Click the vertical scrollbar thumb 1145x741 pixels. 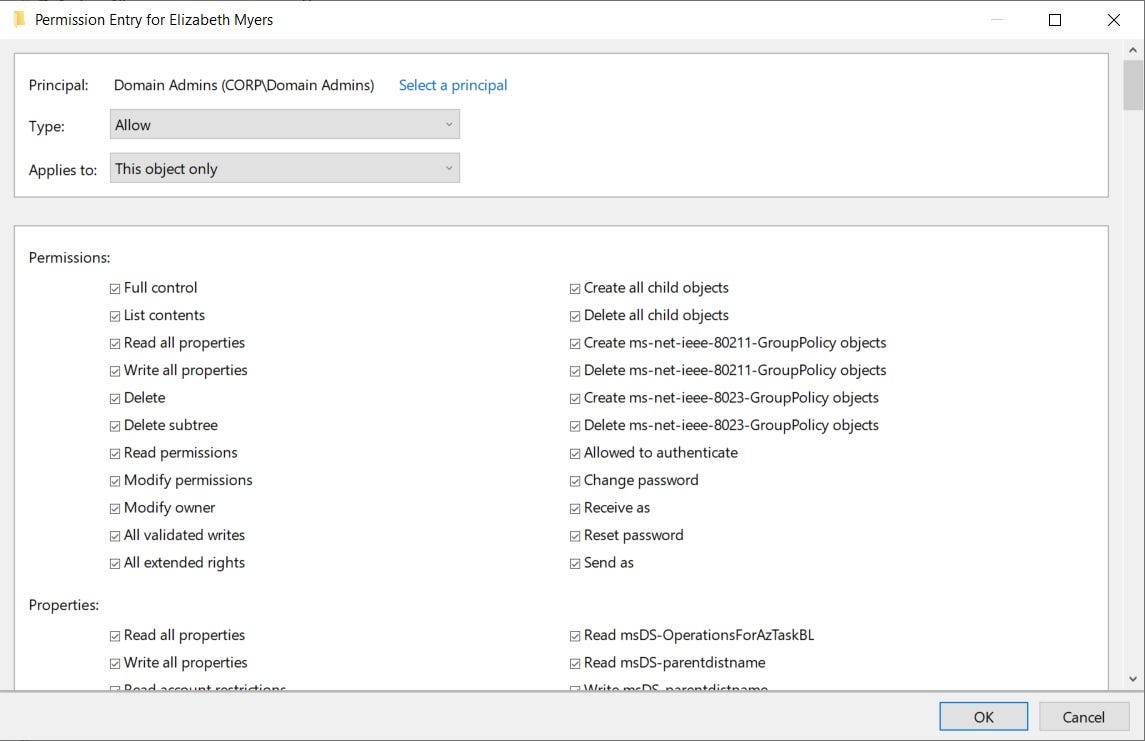pyautogui.click(x=1133, y=85)
